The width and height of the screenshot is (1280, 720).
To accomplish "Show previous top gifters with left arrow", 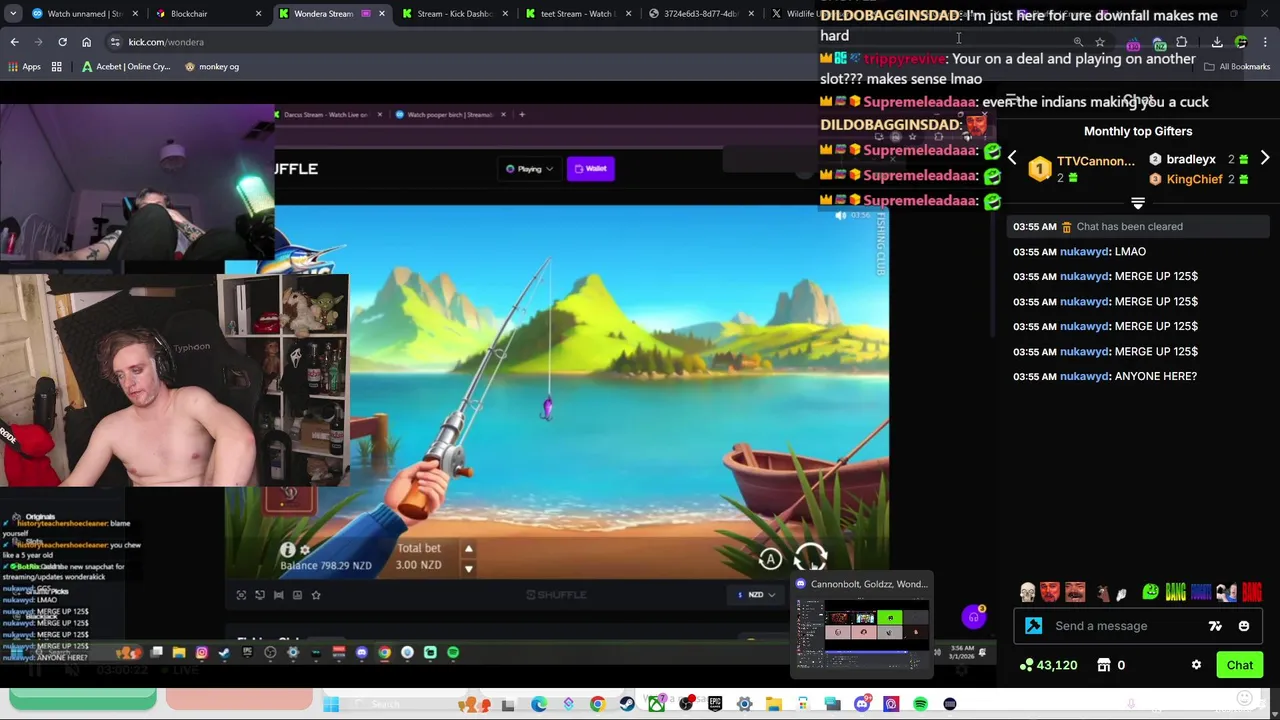I will [x=1012, y=158].
